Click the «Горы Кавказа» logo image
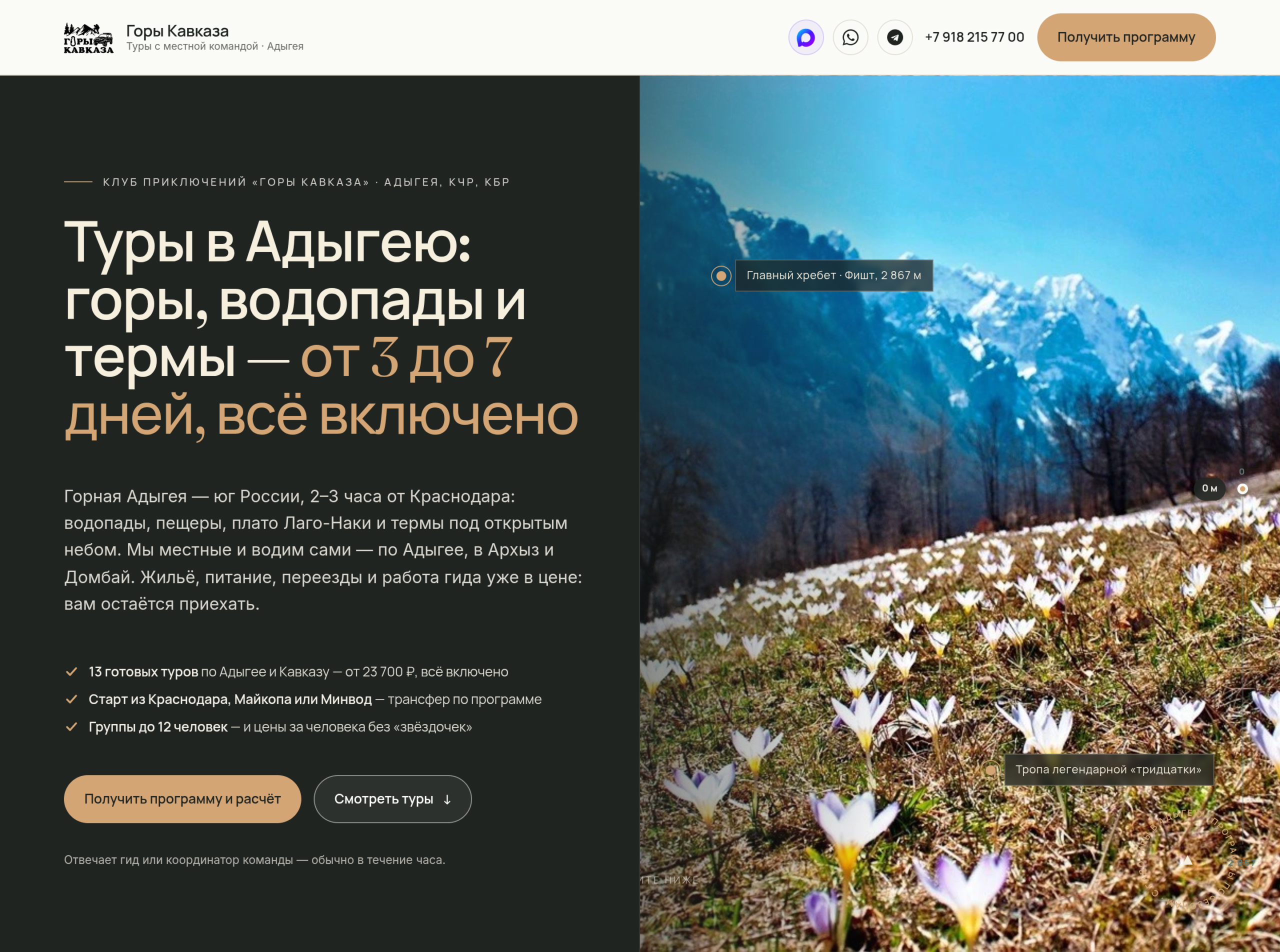 coord(88,38)
